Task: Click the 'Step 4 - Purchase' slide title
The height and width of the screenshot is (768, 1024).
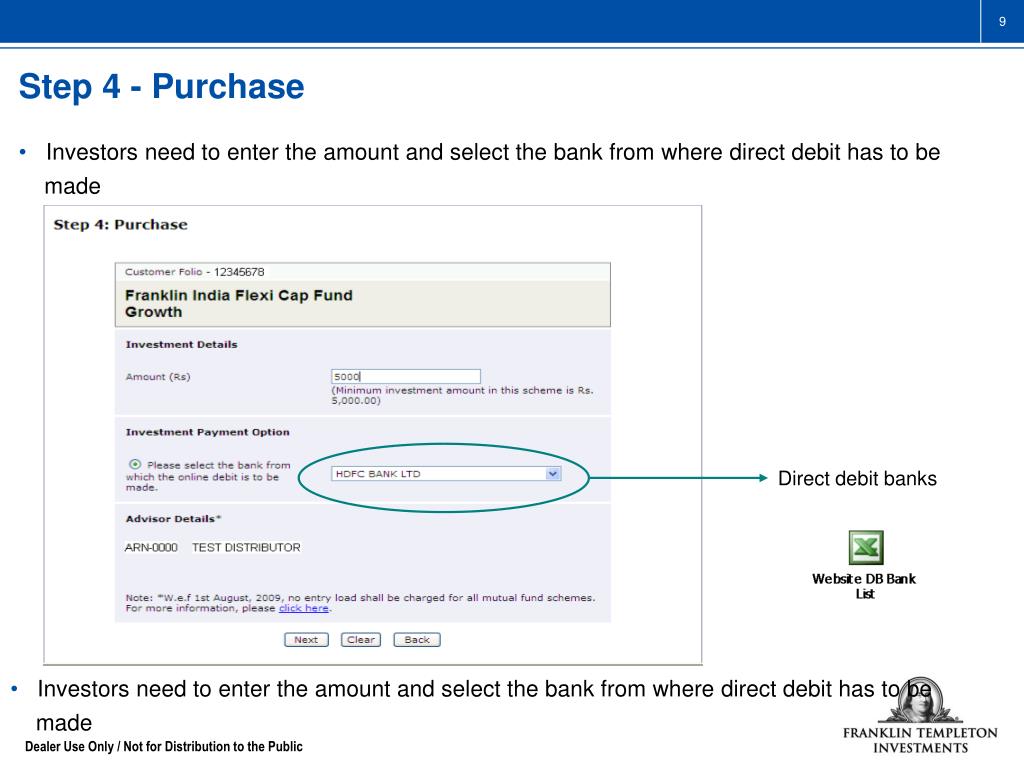Action: (x=161, y=86)
